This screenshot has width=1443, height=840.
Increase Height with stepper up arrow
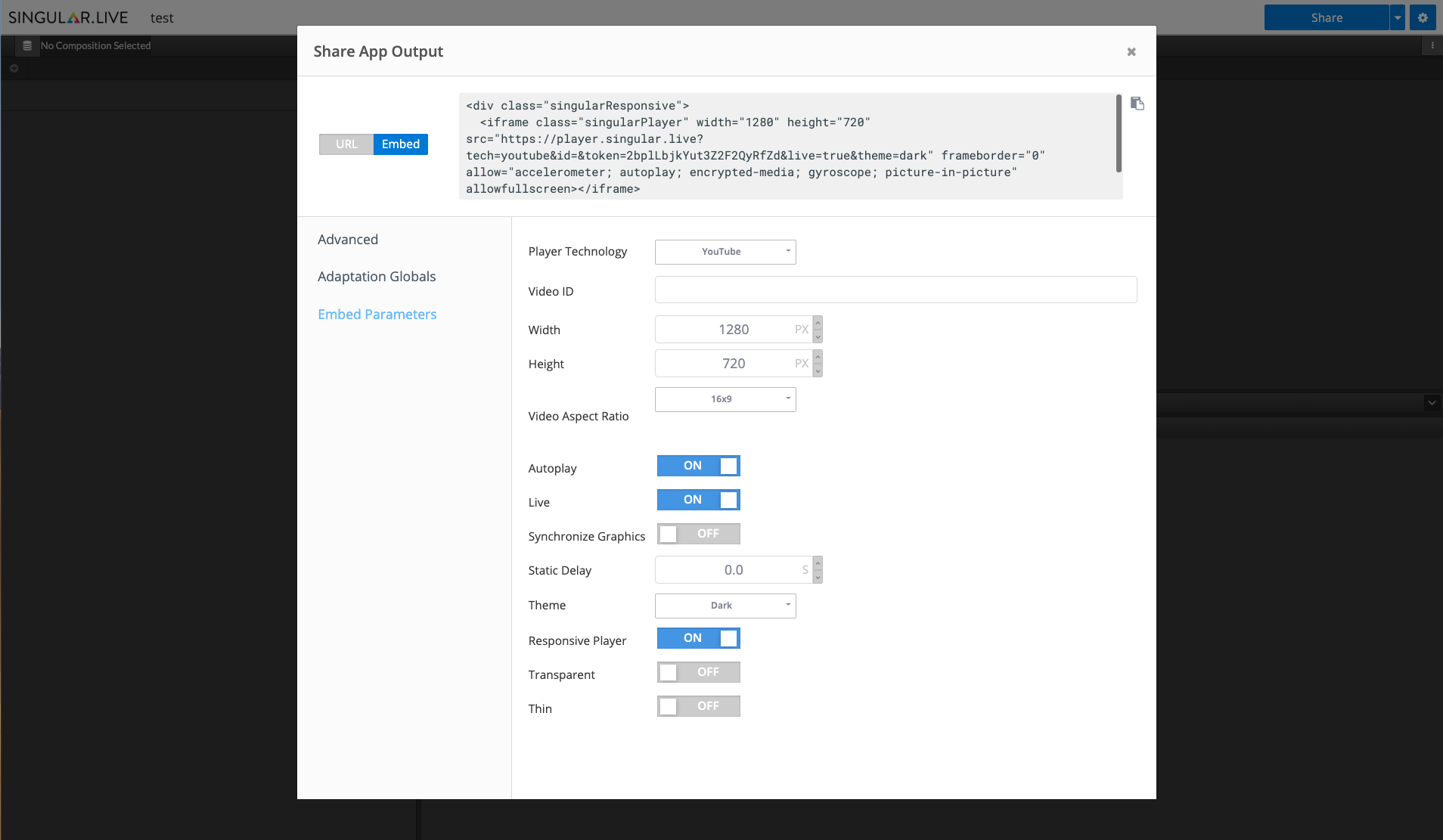tap(818, 357)
